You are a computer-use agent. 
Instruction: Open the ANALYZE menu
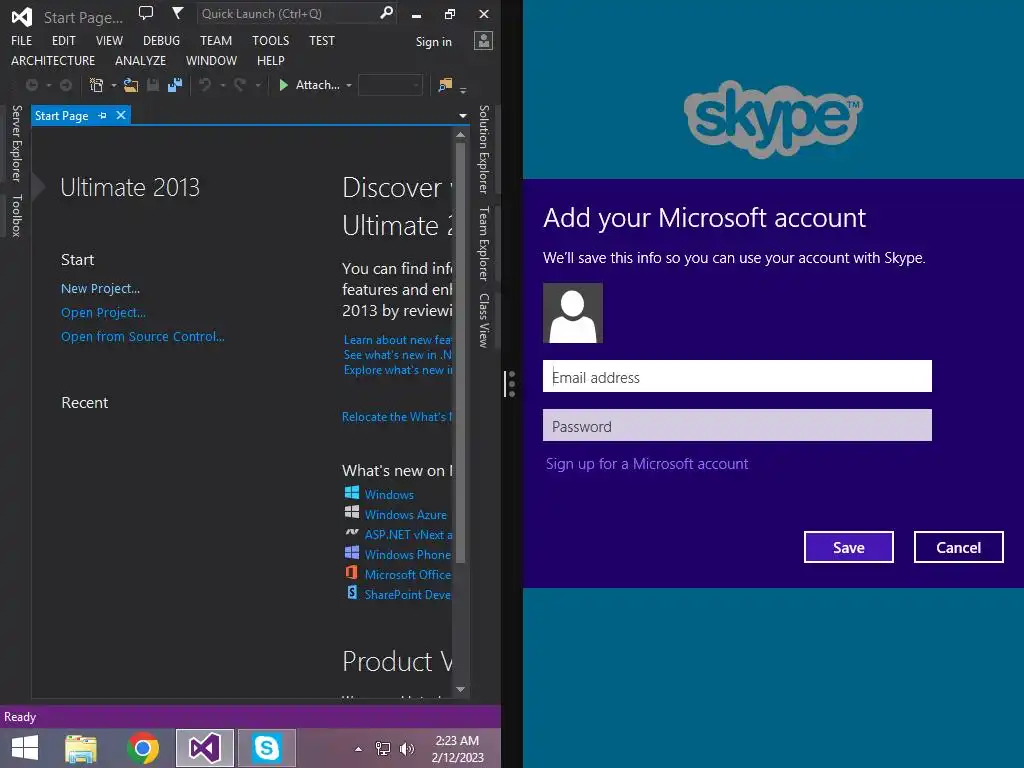140,61
